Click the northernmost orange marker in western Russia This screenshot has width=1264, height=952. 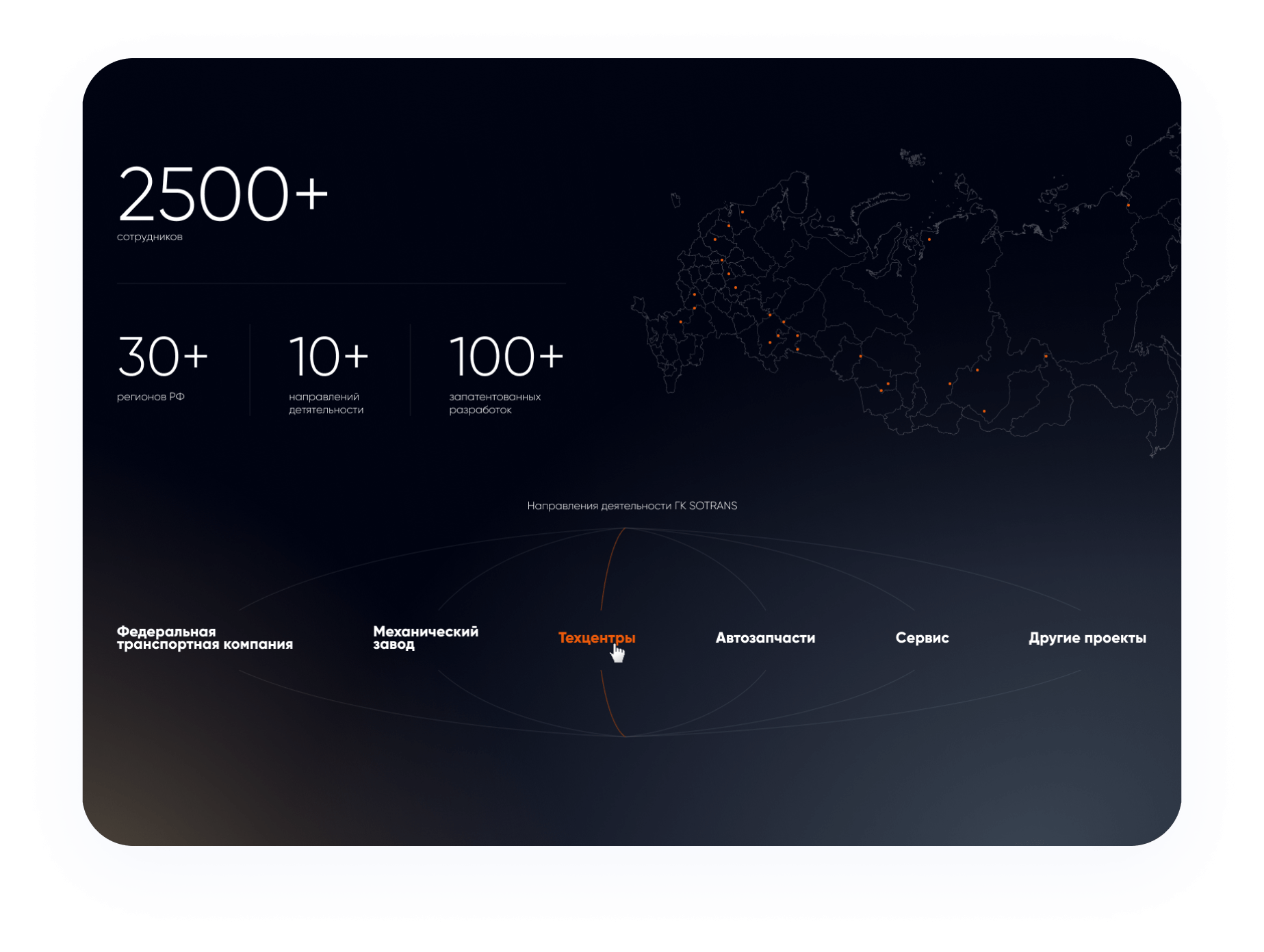point(742,212)
